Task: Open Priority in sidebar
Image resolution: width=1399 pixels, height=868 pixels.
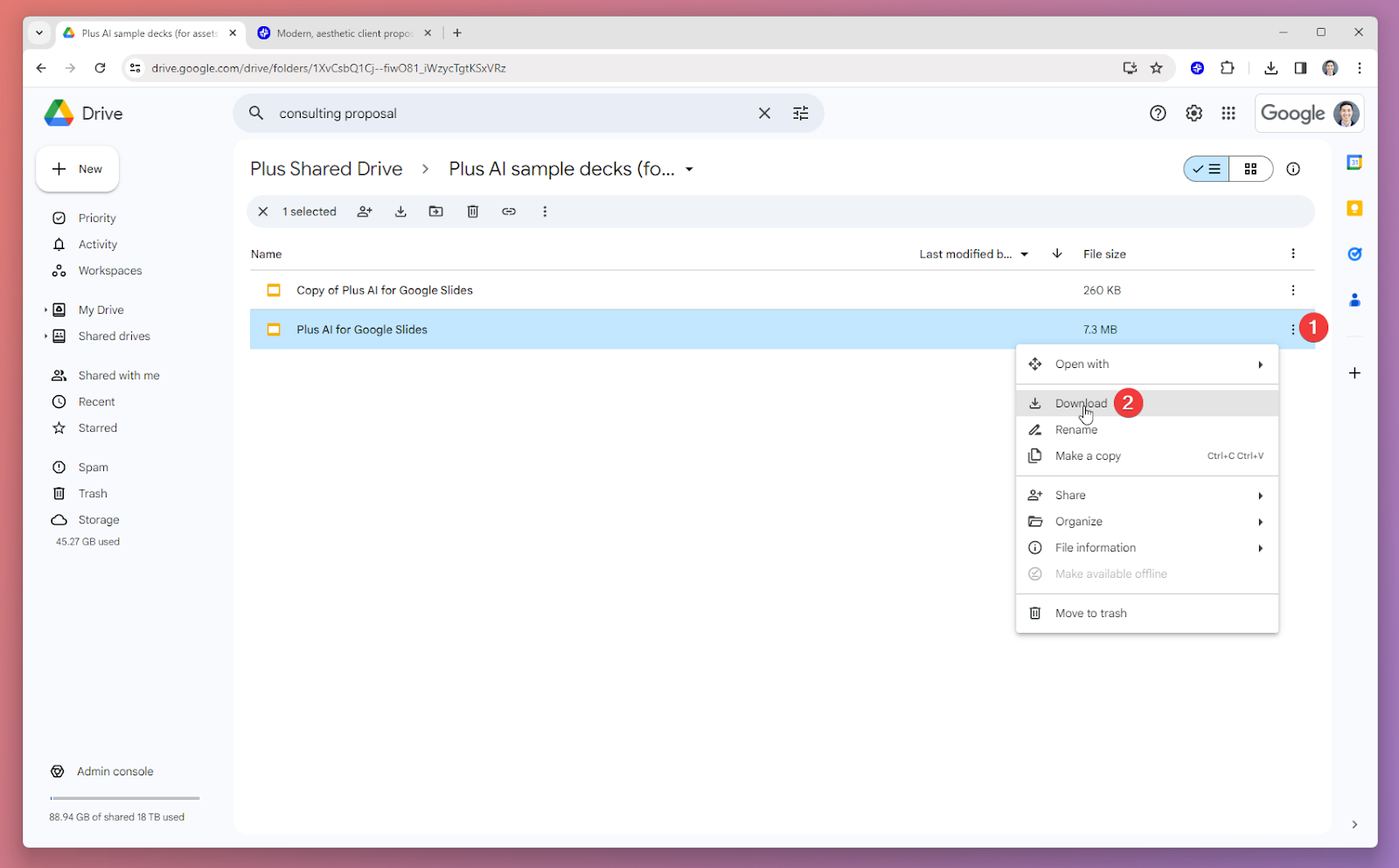Action: (x=97, y=218)
